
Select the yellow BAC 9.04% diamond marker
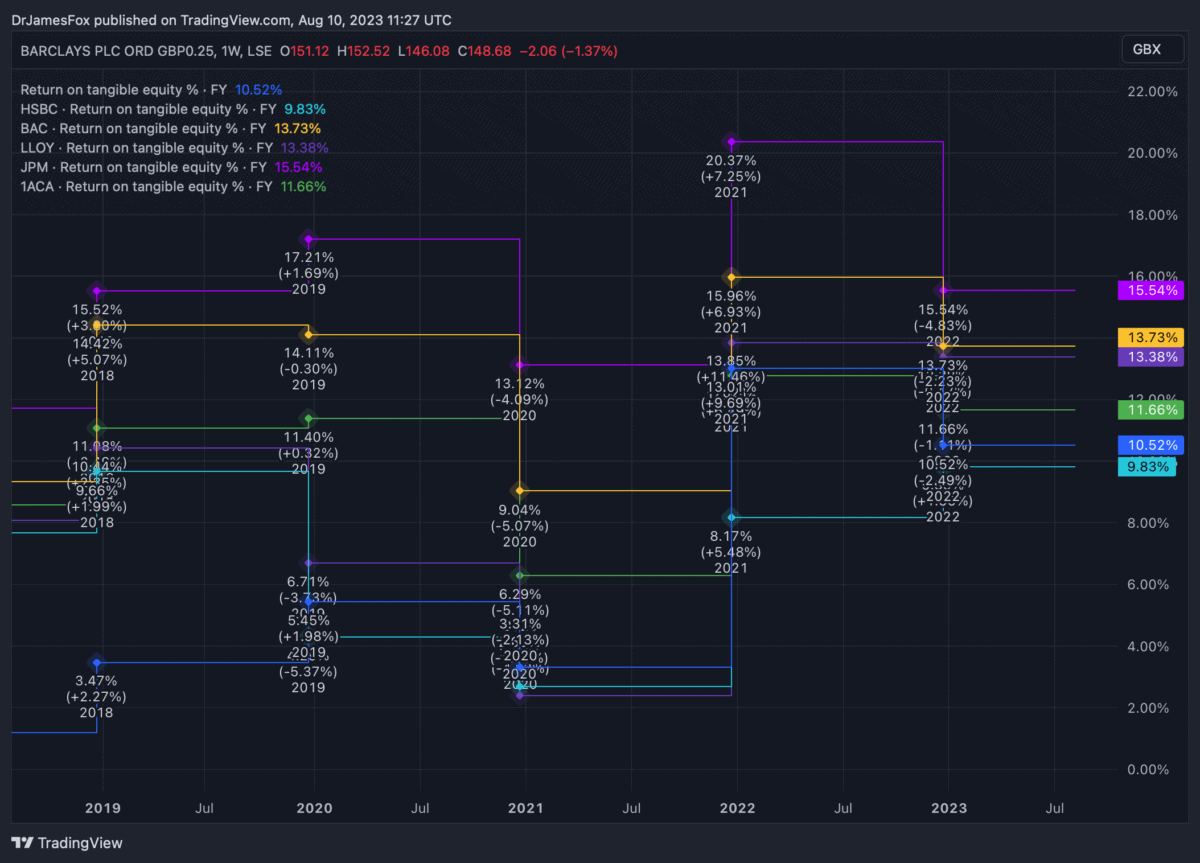click(x=520, y=490)
